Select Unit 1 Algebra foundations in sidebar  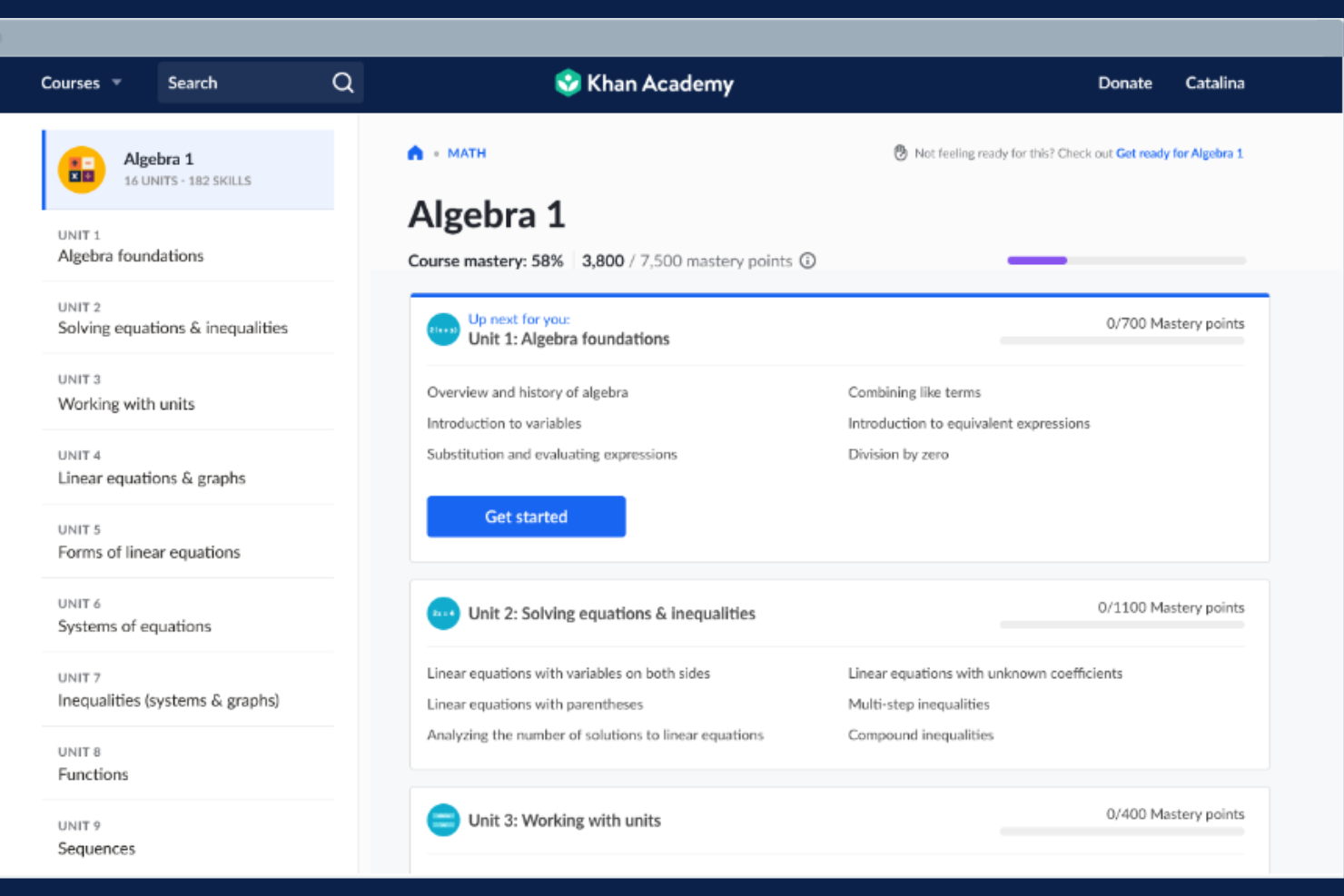(188, 246)
